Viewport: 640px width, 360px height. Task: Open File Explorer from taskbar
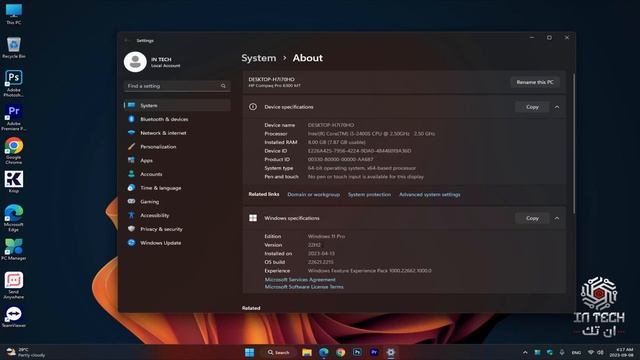click(307, 352)
